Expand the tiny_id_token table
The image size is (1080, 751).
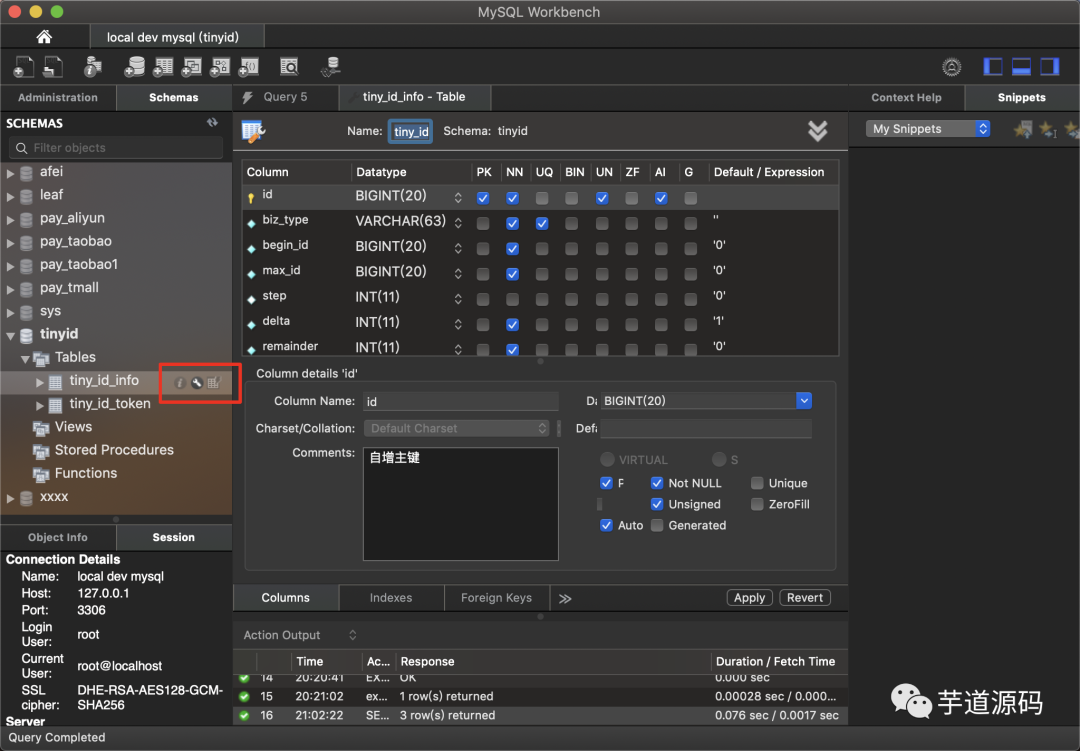(x=40, y=405)
